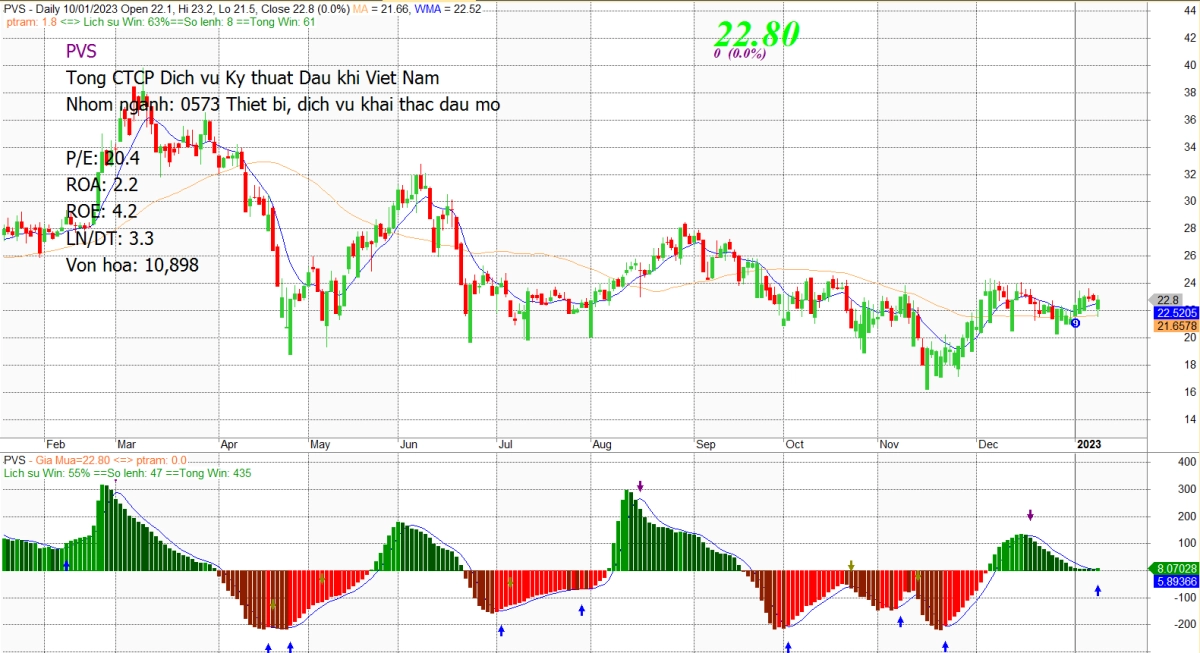Click the blue up arrow under January 2023 histogram
The width and height of the screenshot is (1200, 653).
[1097, 592]
